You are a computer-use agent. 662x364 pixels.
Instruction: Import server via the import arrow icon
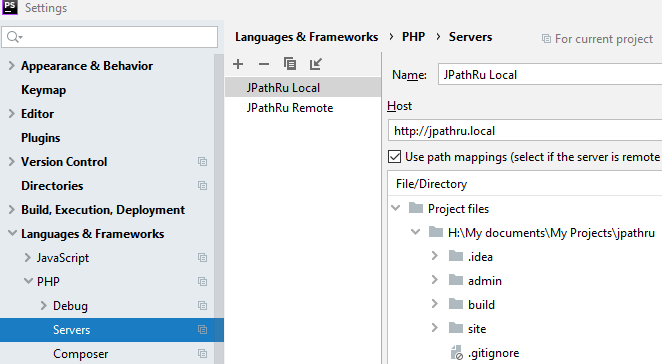[315, 64]
